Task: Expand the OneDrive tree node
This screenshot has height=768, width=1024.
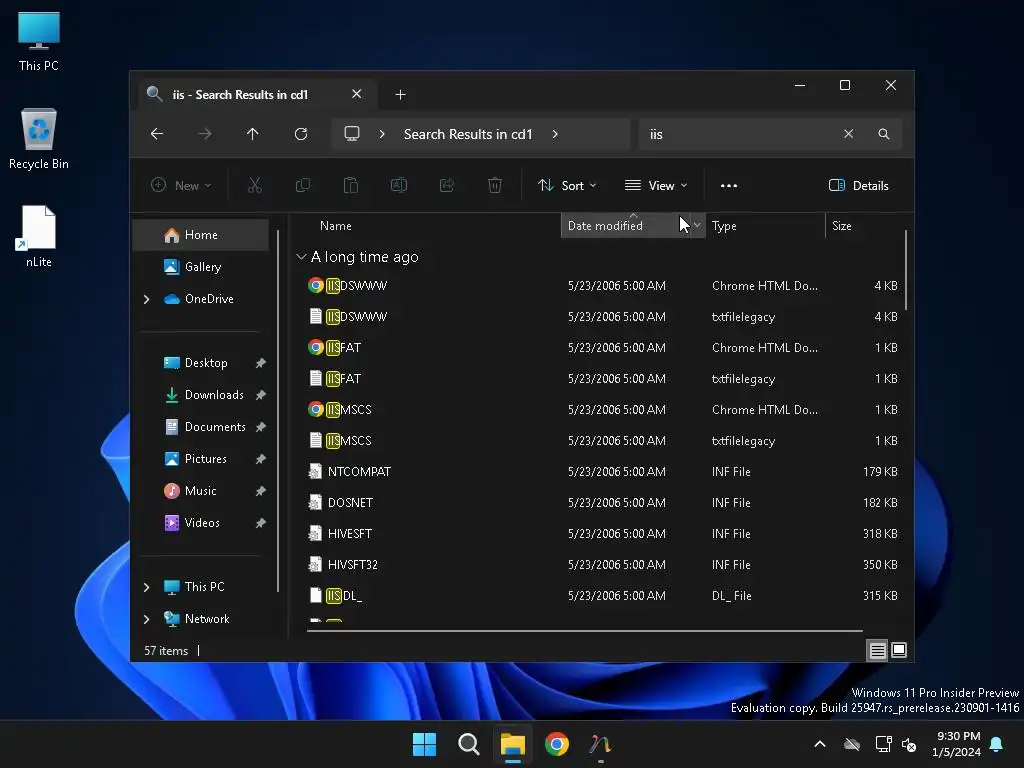Action: click(147, 299)
